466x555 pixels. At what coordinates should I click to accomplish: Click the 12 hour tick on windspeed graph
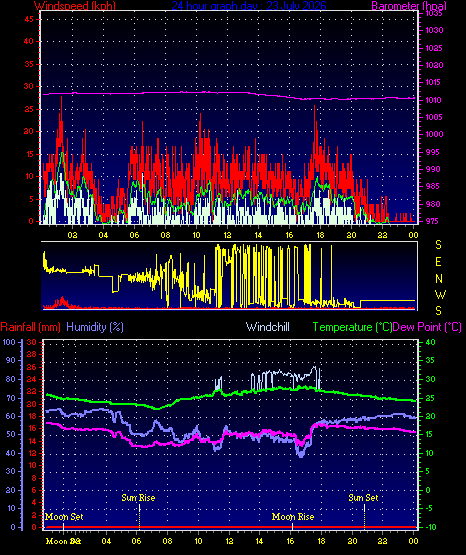coord(227,235)
